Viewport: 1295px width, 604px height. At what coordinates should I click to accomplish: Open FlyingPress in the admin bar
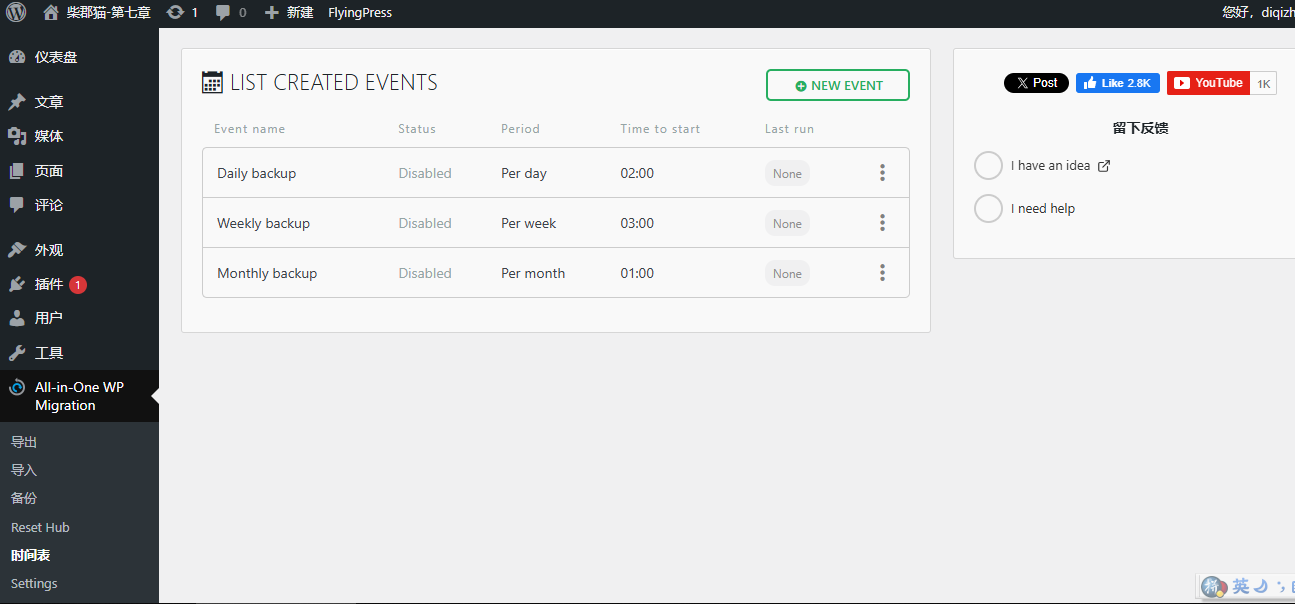tap(360, 13)
